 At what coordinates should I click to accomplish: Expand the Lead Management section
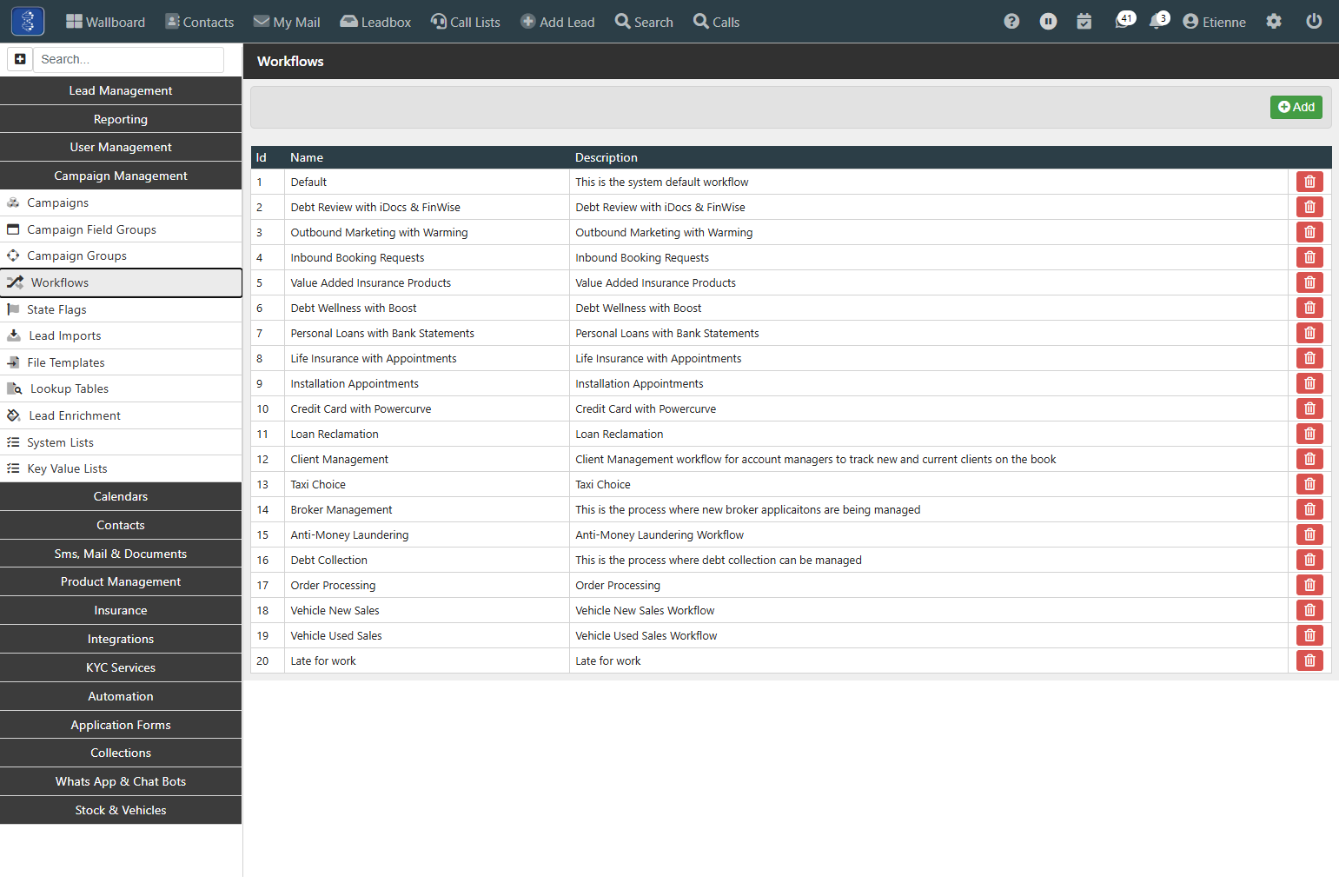[121, 90]
